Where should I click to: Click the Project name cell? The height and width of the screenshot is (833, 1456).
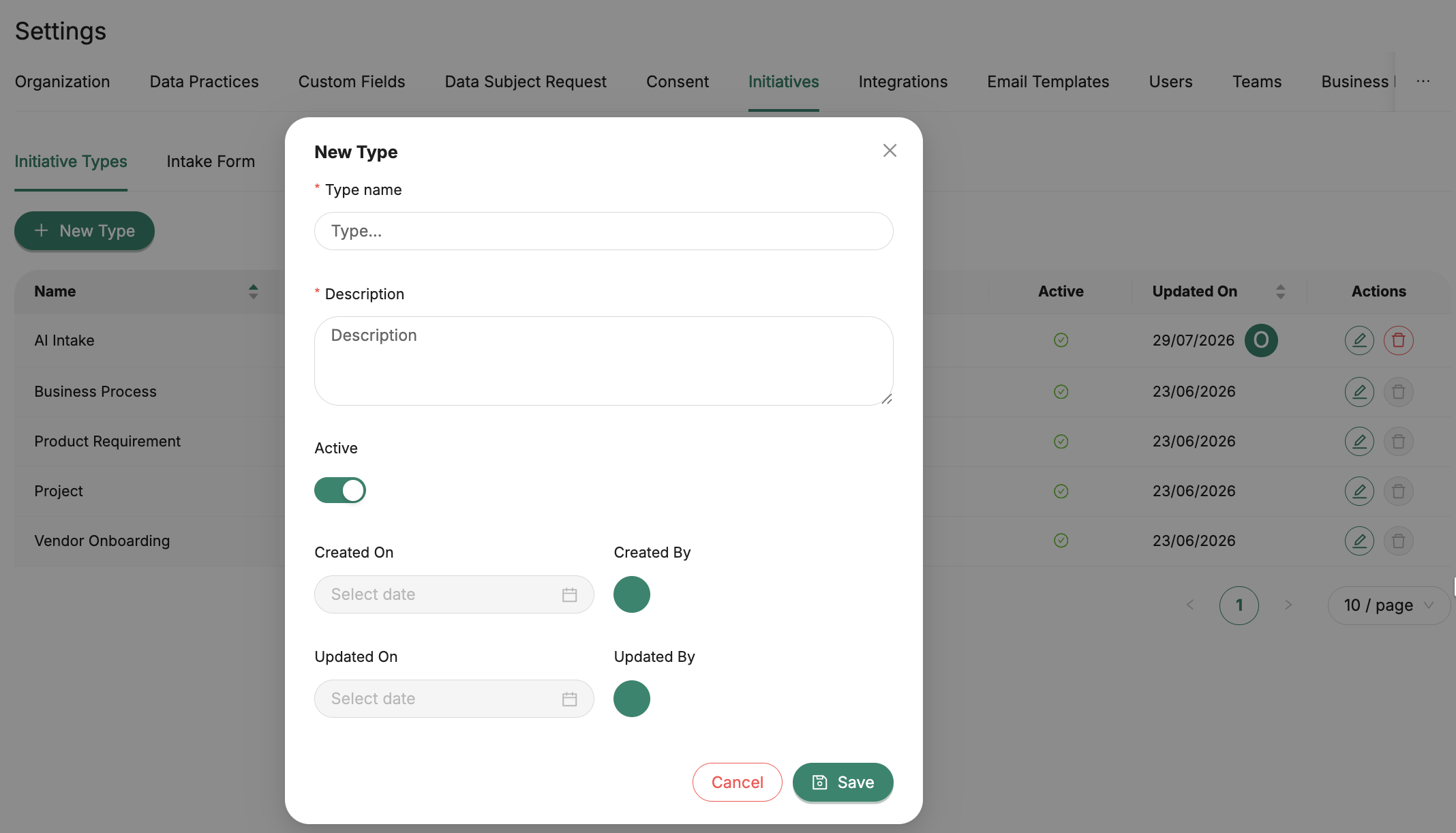[x=59, y=491]
